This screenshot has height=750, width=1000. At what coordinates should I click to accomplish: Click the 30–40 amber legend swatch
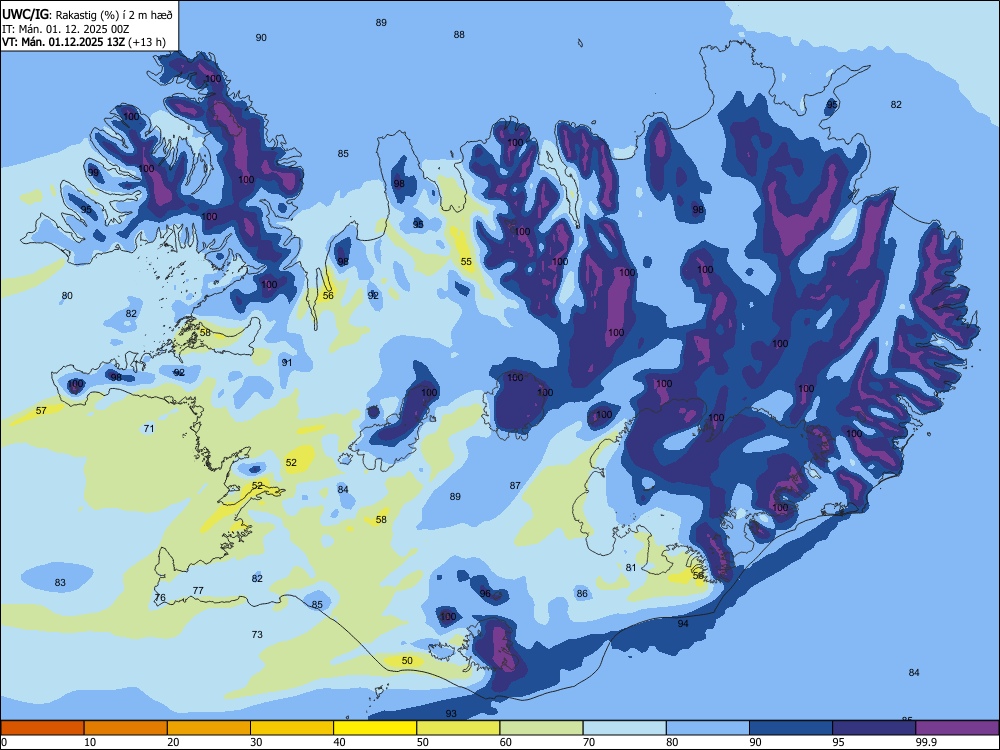point(292,728)
